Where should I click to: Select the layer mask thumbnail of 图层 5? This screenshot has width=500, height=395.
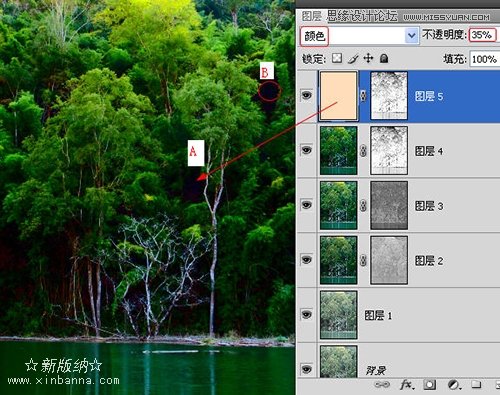pos(389,96)
